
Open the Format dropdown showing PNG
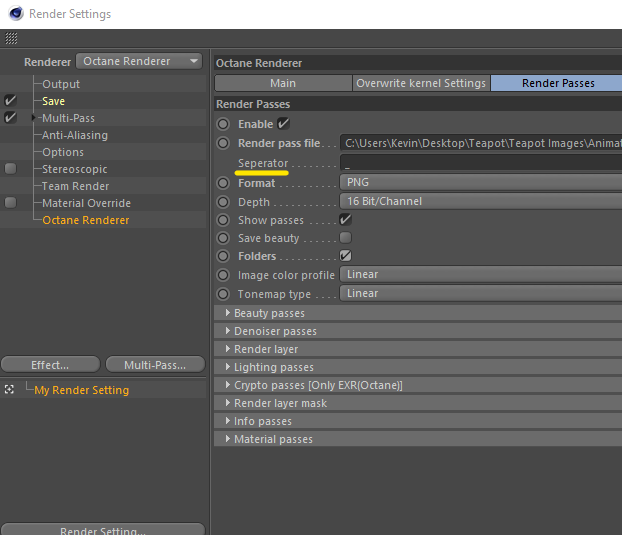click(x=481, y=182)
